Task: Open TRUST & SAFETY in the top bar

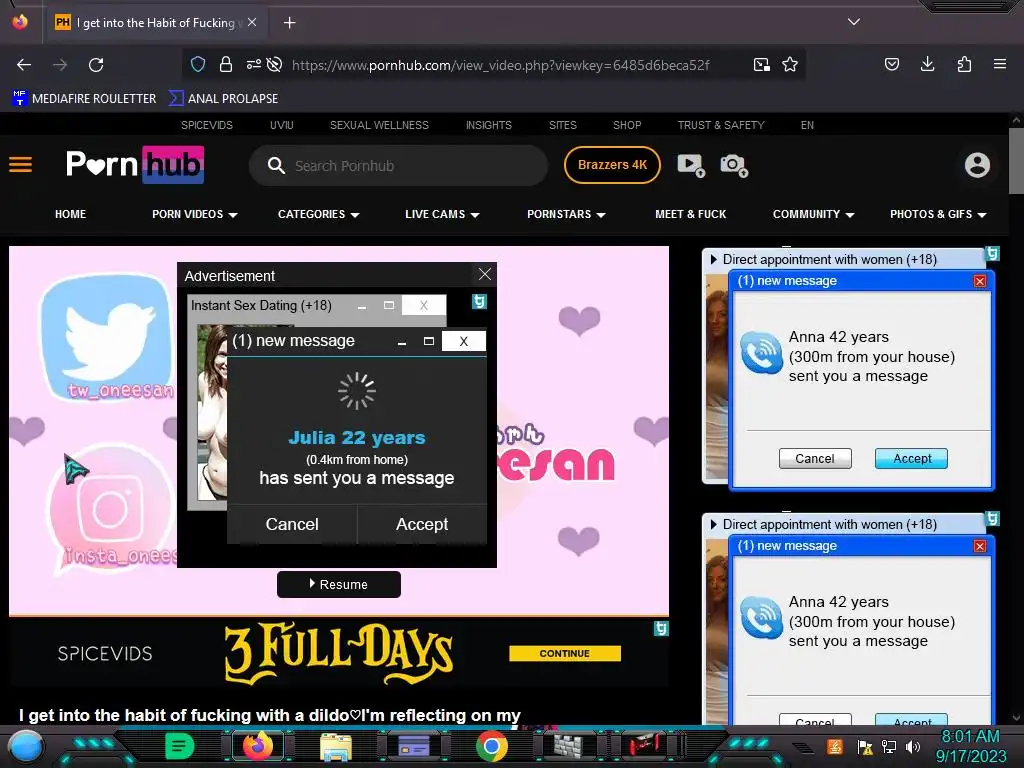Action: click(721, 125)
